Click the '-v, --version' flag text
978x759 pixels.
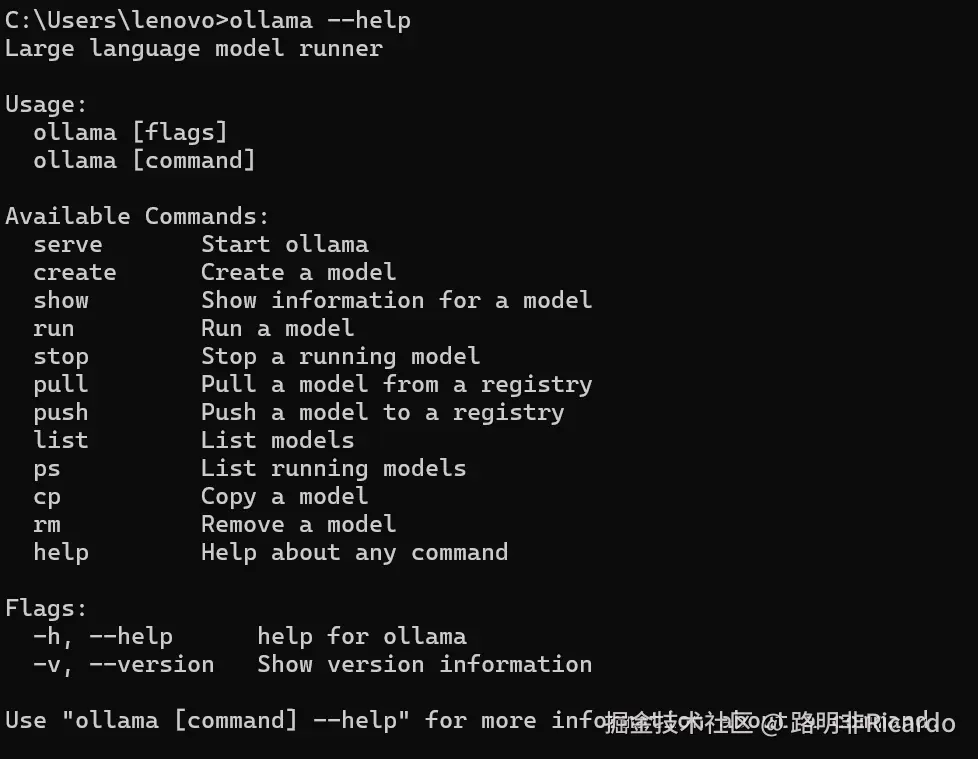pyautogui.click(x=123, y=664)
